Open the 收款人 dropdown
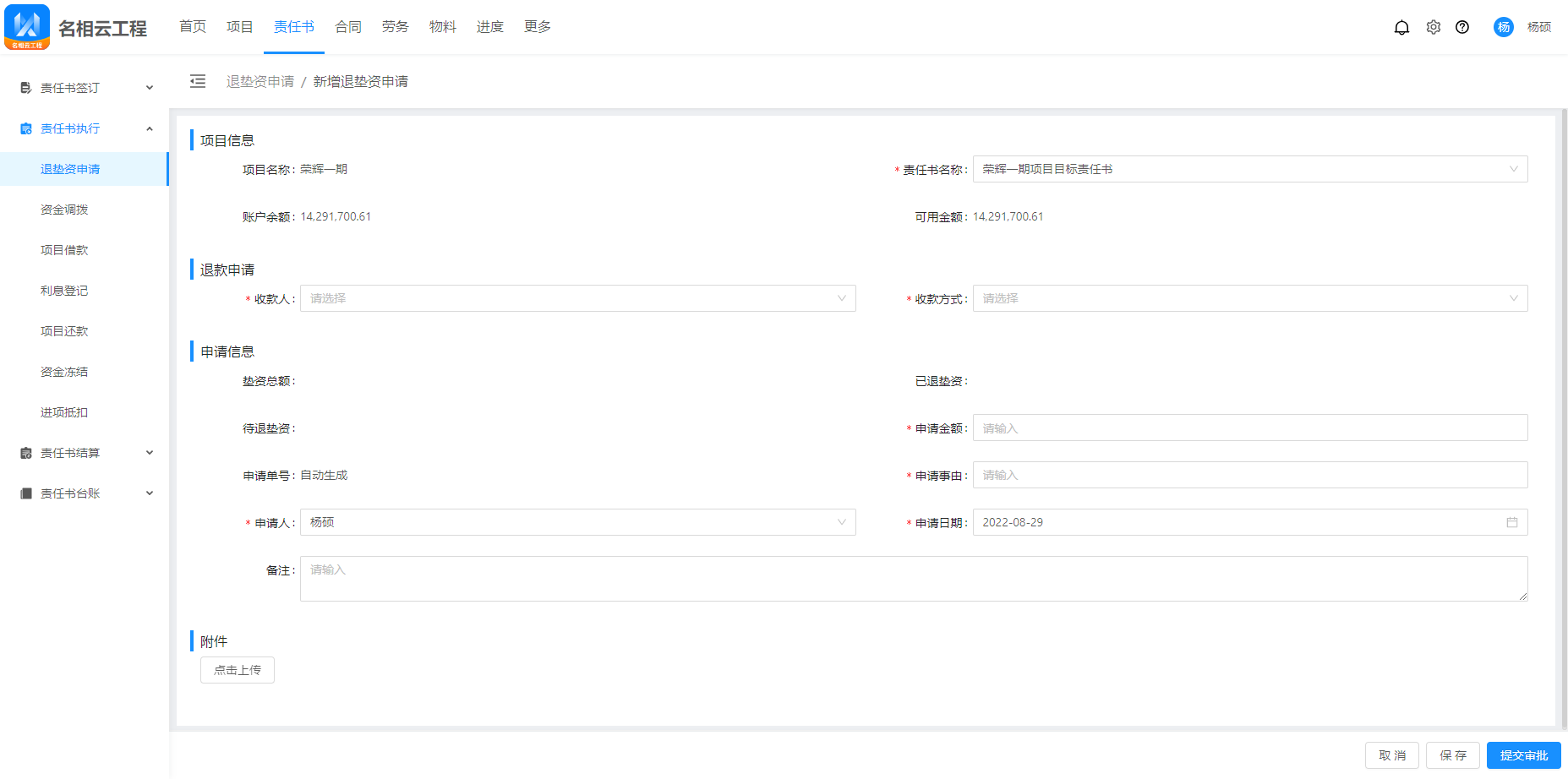The width and height of the screenshot is (1568, 779). pos(578,298)
